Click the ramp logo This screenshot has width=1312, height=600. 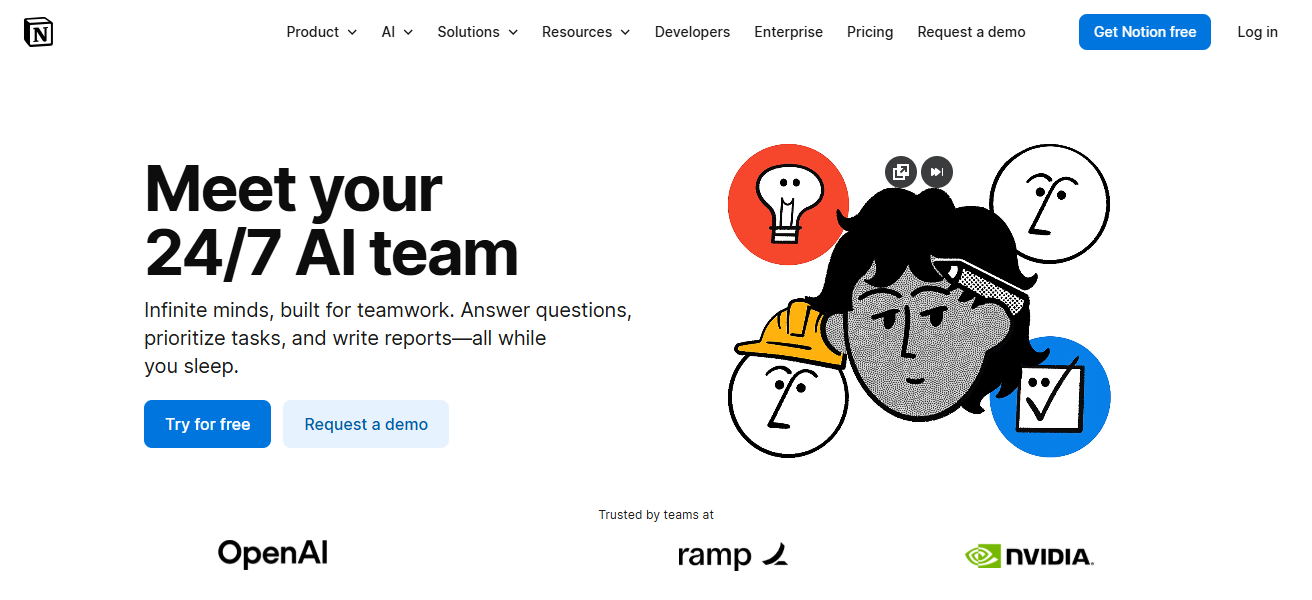pyautogui.click(x=733, y=555)
